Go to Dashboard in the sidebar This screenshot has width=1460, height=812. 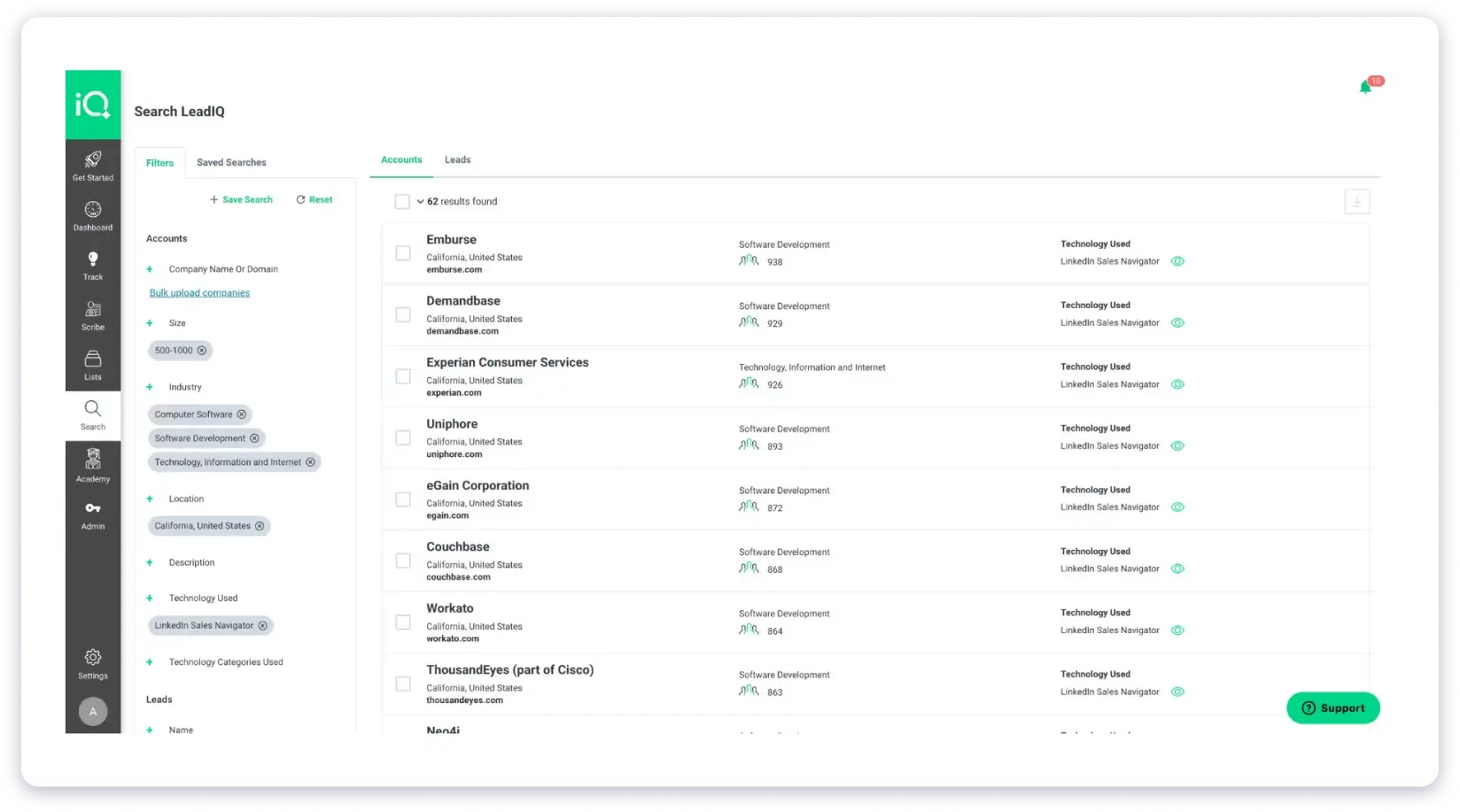(x=92, y=216)
